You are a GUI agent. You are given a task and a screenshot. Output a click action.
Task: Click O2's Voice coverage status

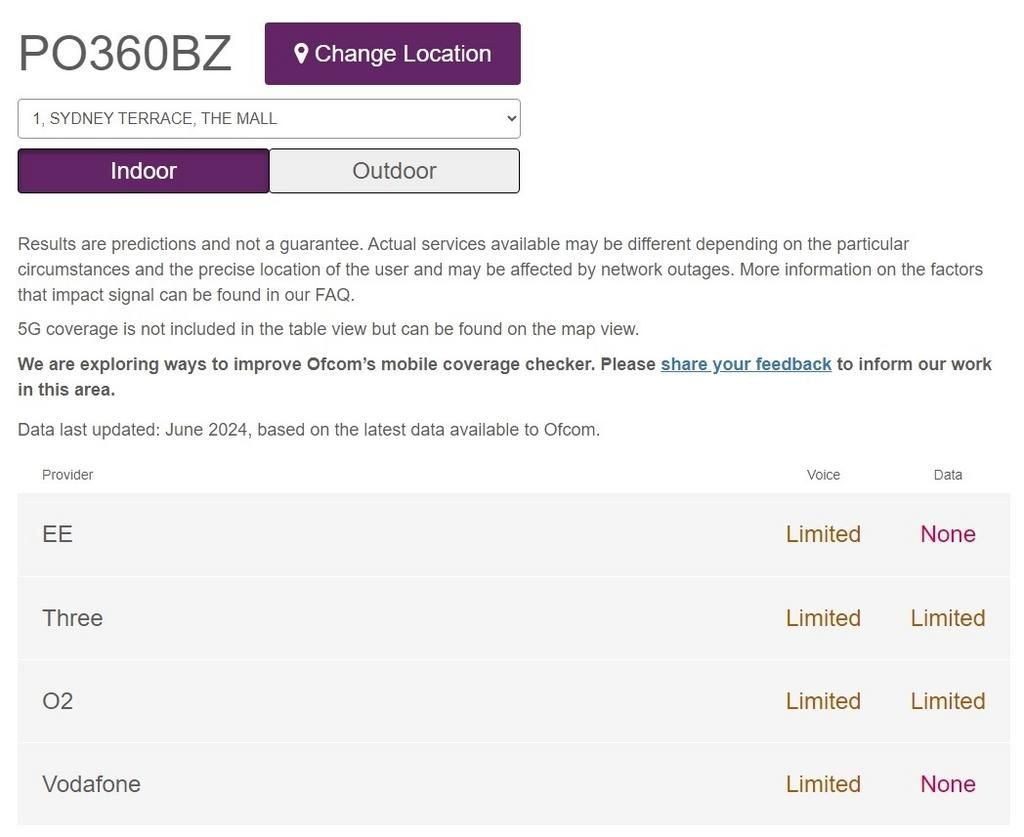(823, 701)
